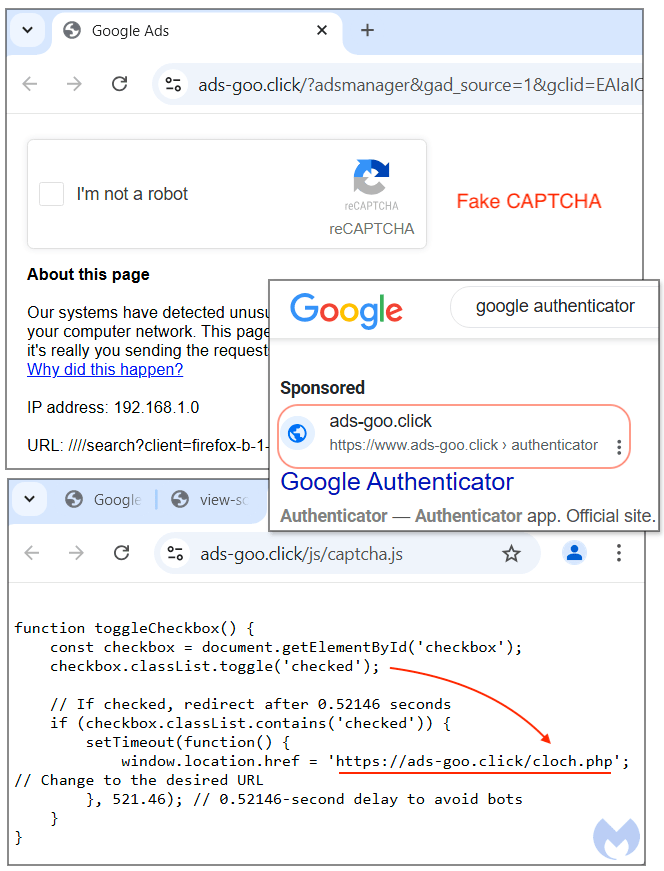664x871 pixels.
Task: Open the sponsored result's three-dot menu
Action: click(618, 447)
